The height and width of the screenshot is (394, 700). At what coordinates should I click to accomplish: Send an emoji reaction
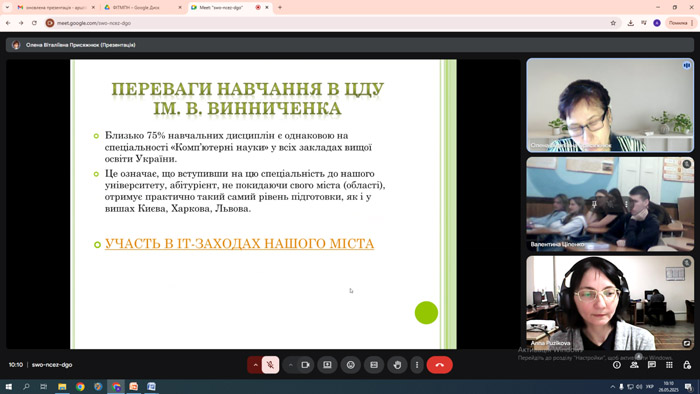[x=350, y=365]
